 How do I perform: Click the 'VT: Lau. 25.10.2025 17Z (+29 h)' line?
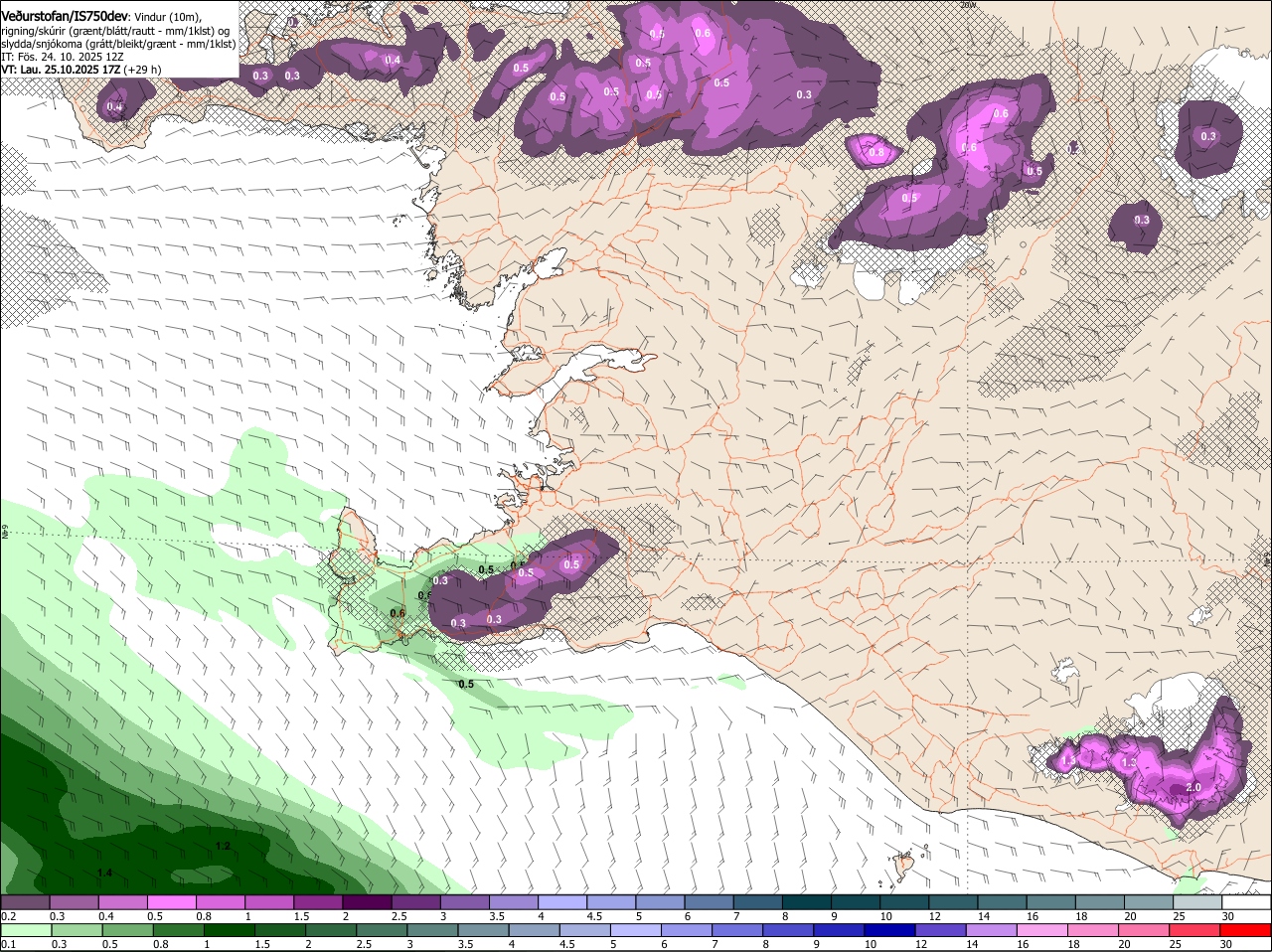click(80, 70)
